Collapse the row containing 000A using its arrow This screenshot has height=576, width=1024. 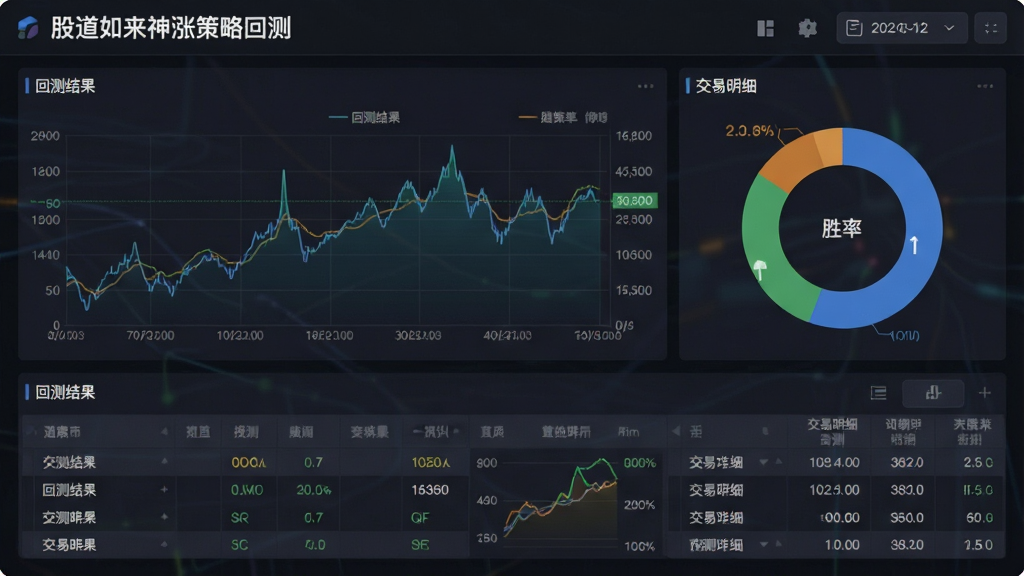(x=165, y=462)
